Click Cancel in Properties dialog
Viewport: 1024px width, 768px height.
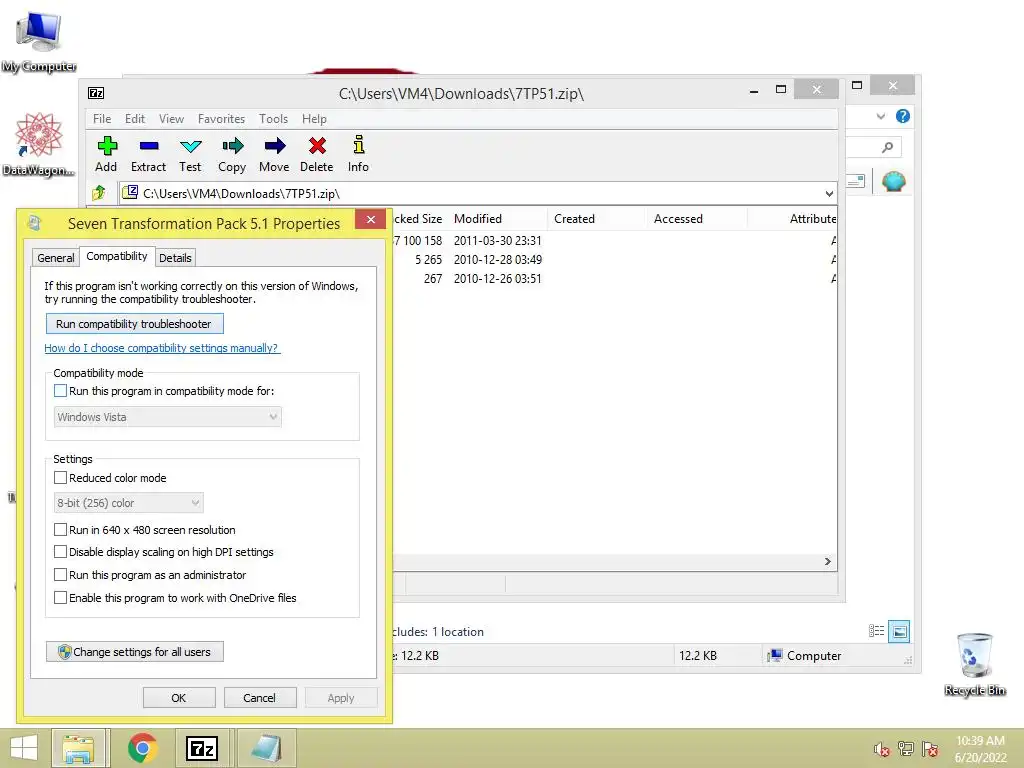click(259, 697)
